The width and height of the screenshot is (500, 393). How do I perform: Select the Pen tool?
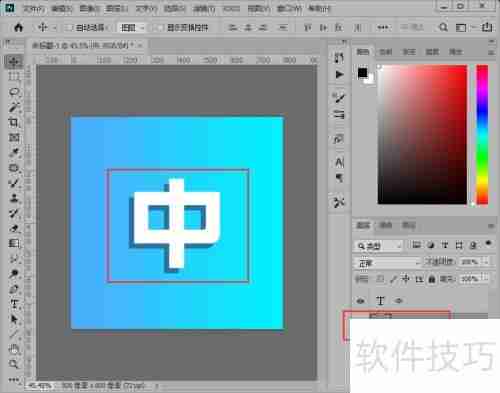point(14,289)
